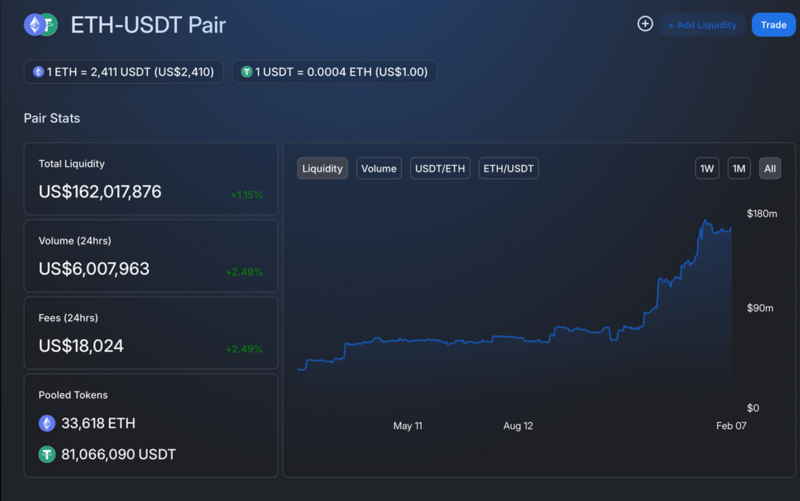
Task: Click the US$18,024 fees value
Action: (x=81, y=346)
